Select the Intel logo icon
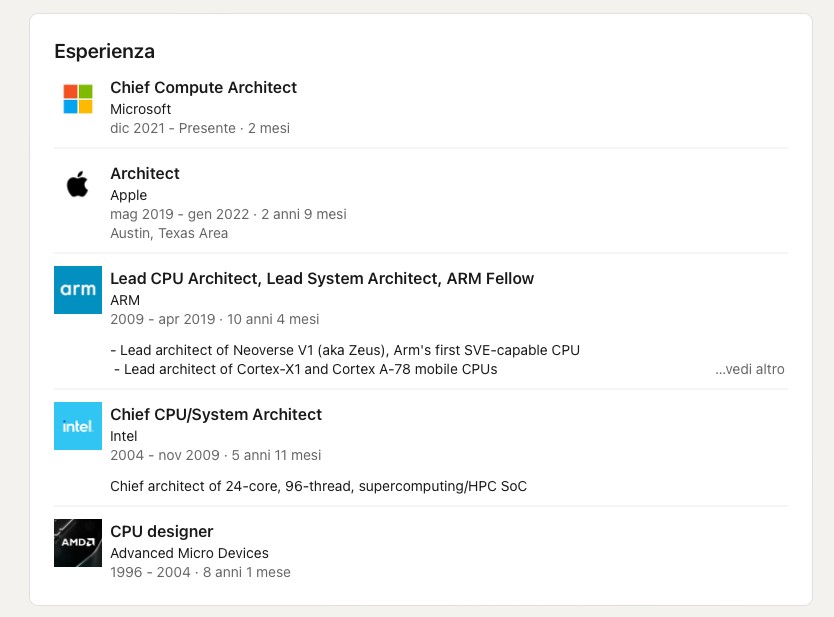 pos(78,426)
